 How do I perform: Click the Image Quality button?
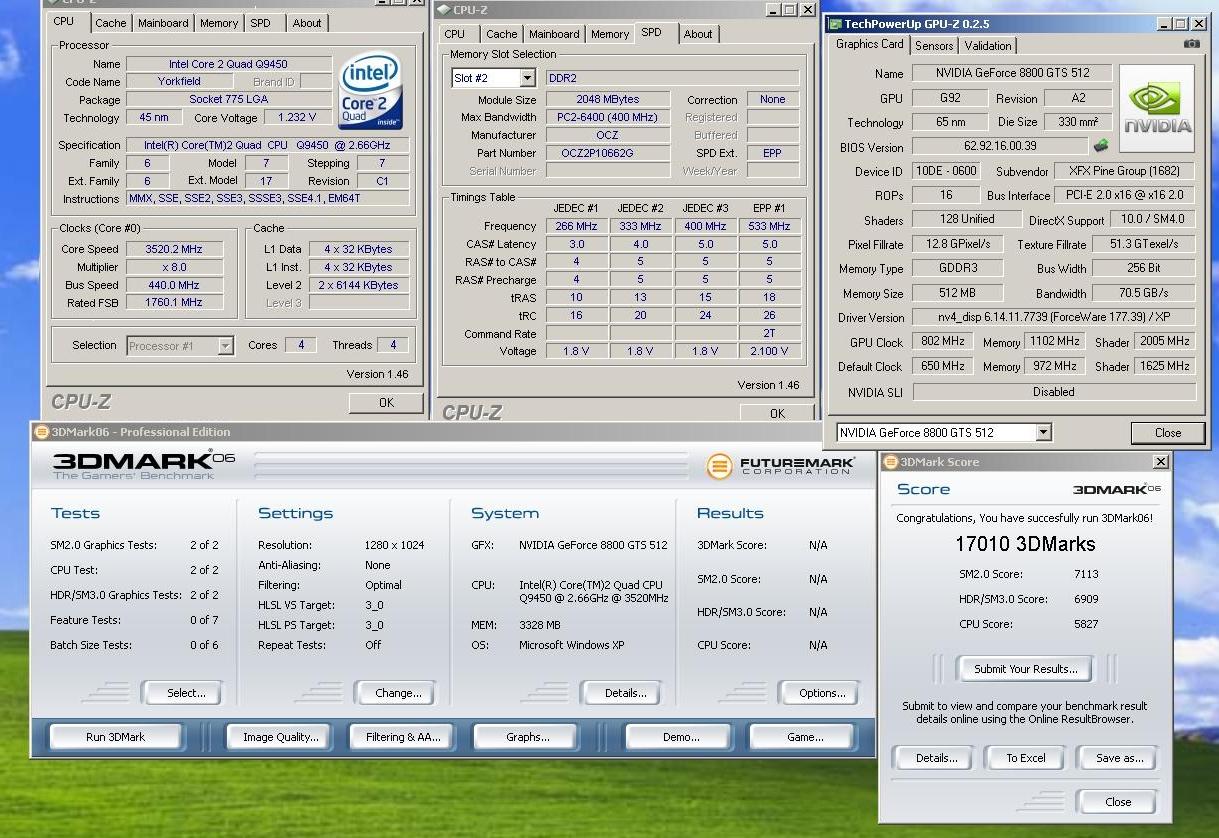point(280,737)
